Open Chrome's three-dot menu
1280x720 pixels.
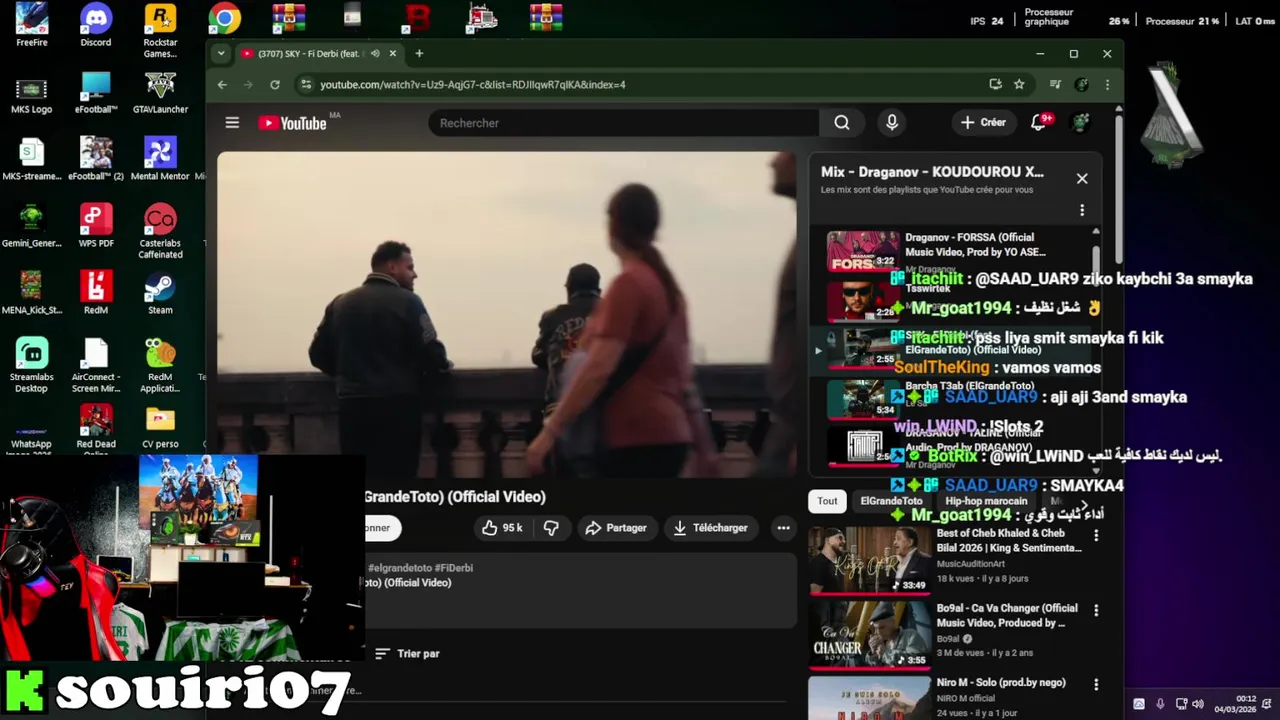click(x=1107, y=85)
